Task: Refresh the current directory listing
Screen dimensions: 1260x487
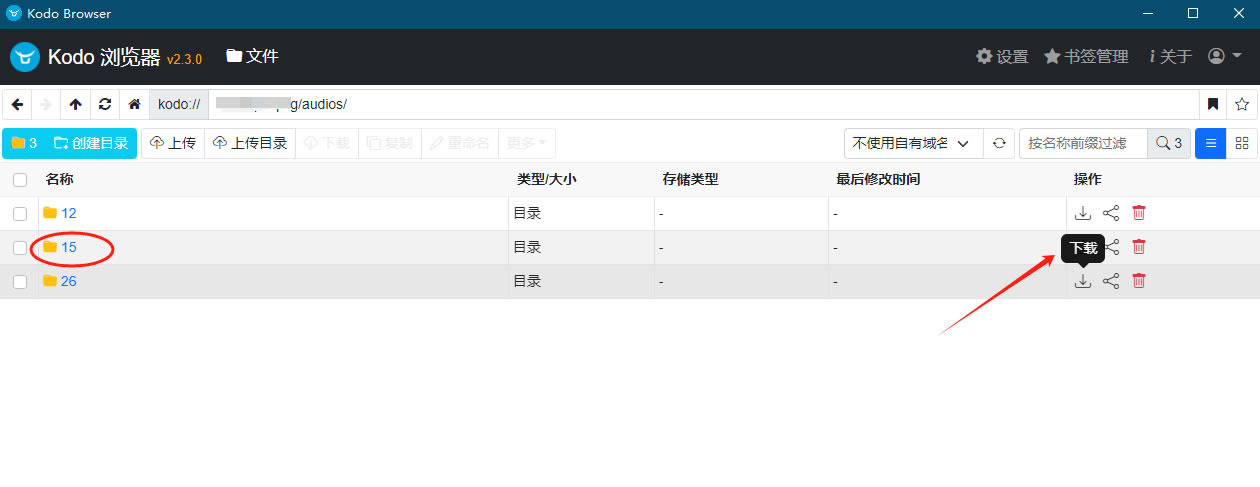Action: click(104, 104)
